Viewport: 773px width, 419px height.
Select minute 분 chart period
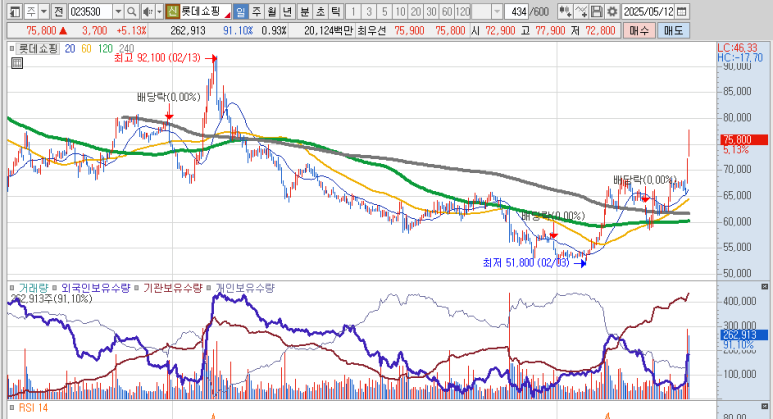click(x=305, y=11)
